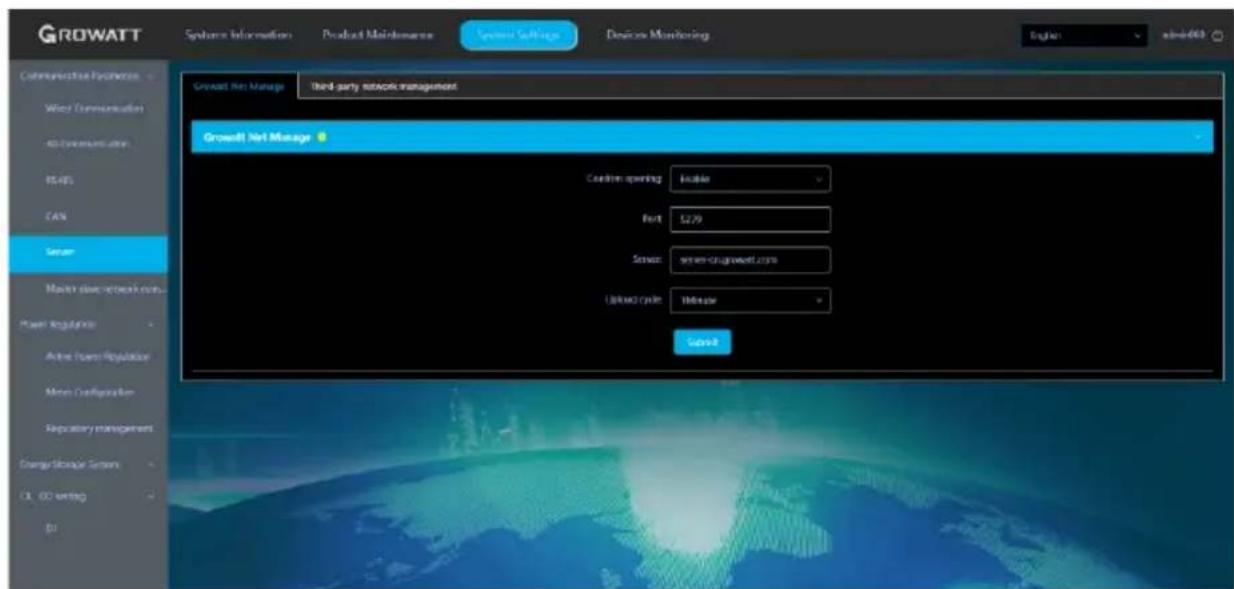Open the Confirm opening dropdown
Viewport: 1234px width, 589px height.
point(750,180)
